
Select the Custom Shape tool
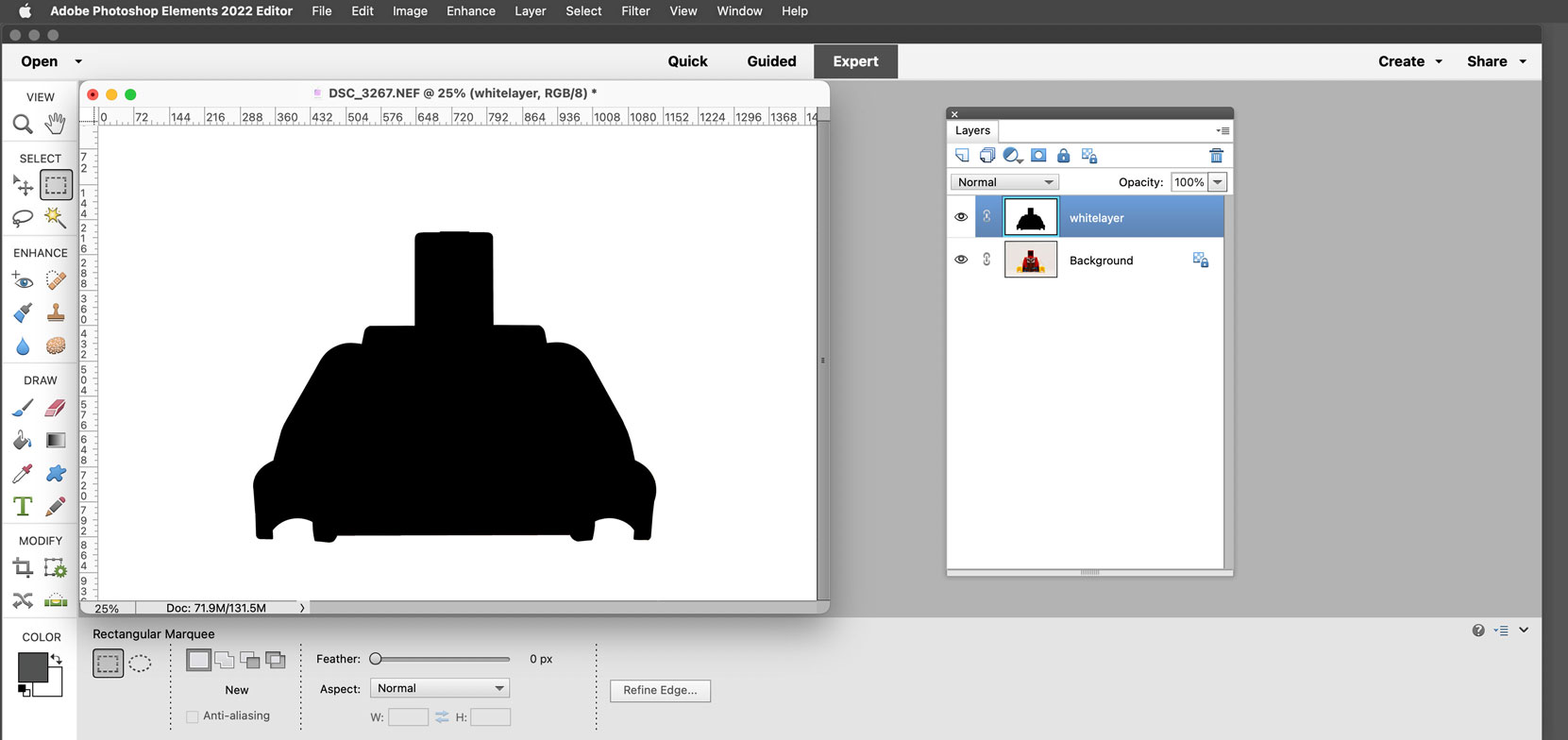point(56,473)
